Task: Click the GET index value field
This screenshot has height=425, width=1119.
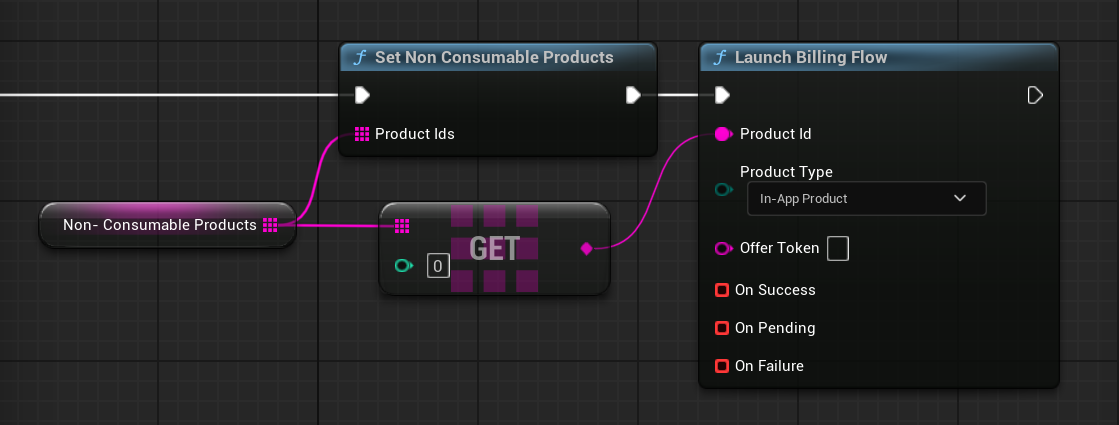Action: pos(437,265)
